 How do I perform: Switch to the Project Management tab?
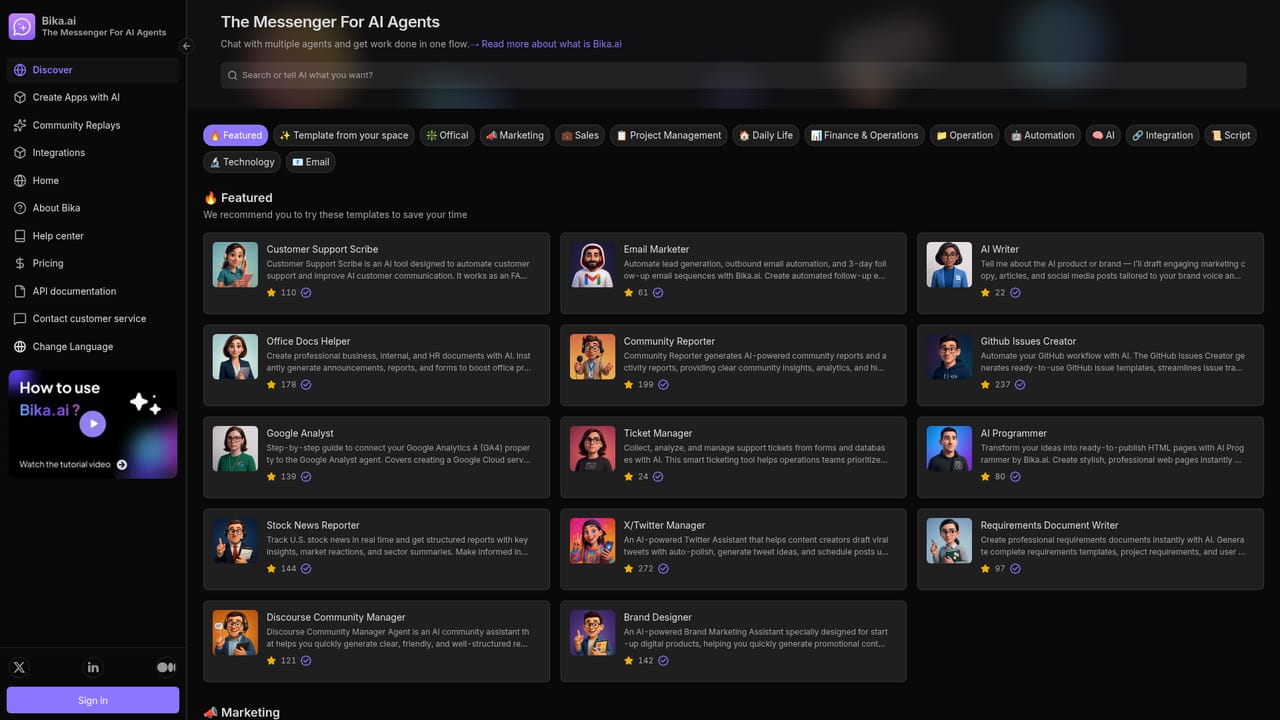(668, 135)
